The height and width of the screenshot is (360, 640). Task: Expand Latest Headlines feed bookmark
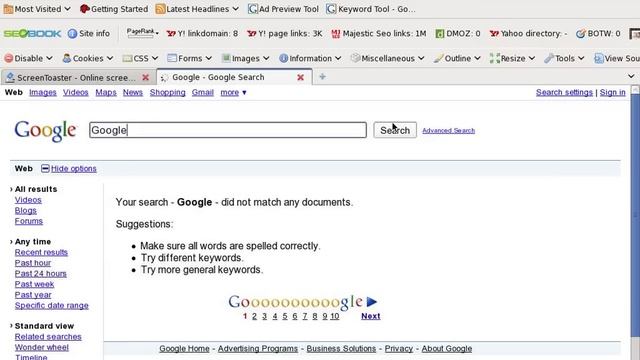[197, 9]
